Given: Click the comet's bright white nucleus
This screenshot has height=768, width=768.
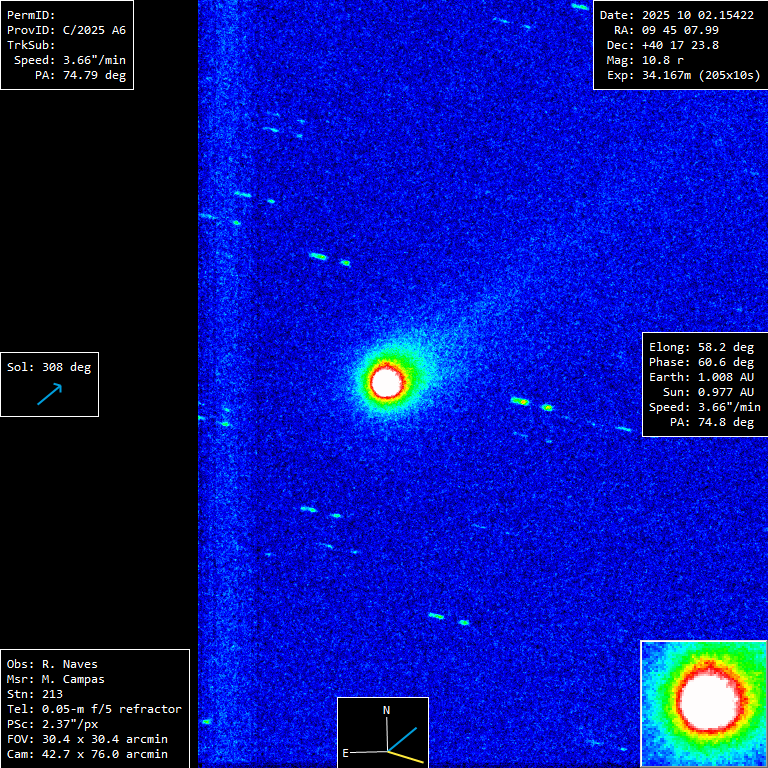Looking at the screenshot, I should (x=386, y=381).
